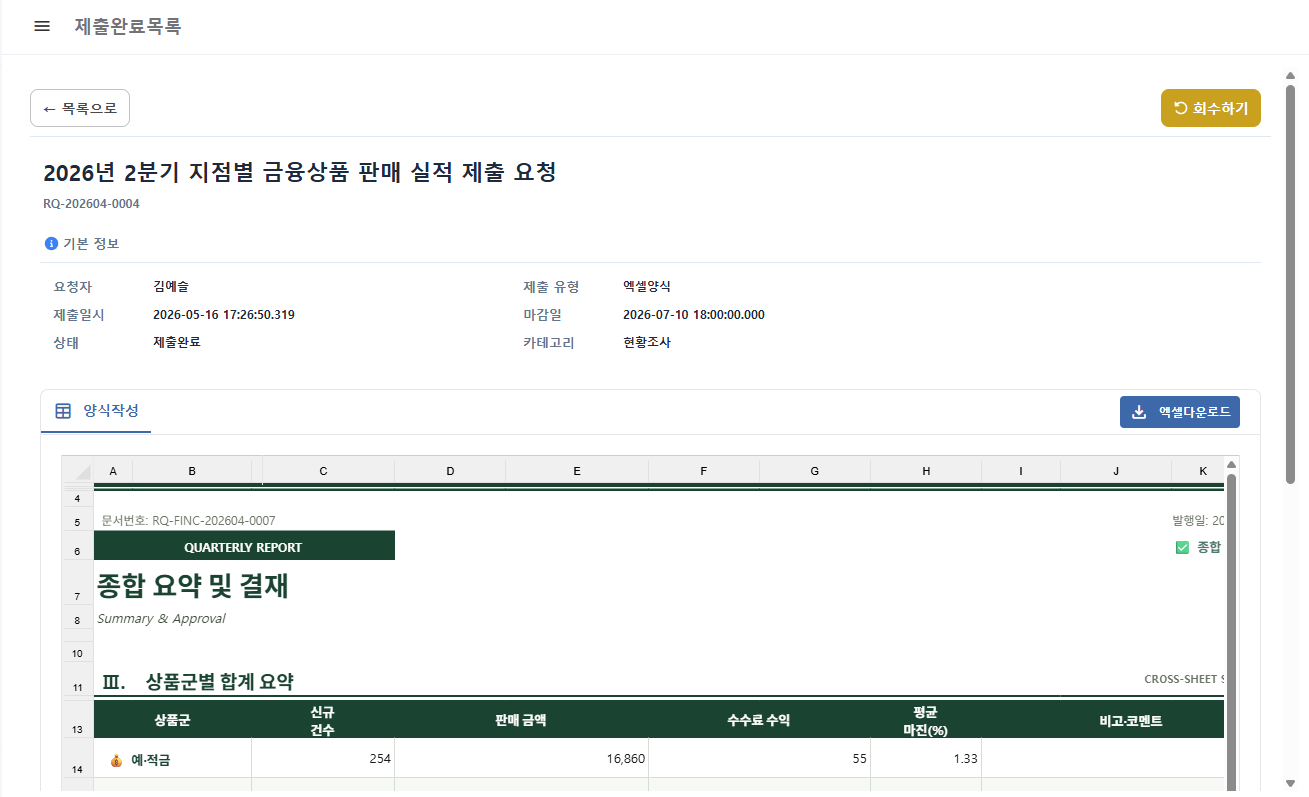The width and height of the screenshot is (1309, 797).
Task: Select spreadsheet column E header
Action: pyautogui.click(x=577, y=470)
